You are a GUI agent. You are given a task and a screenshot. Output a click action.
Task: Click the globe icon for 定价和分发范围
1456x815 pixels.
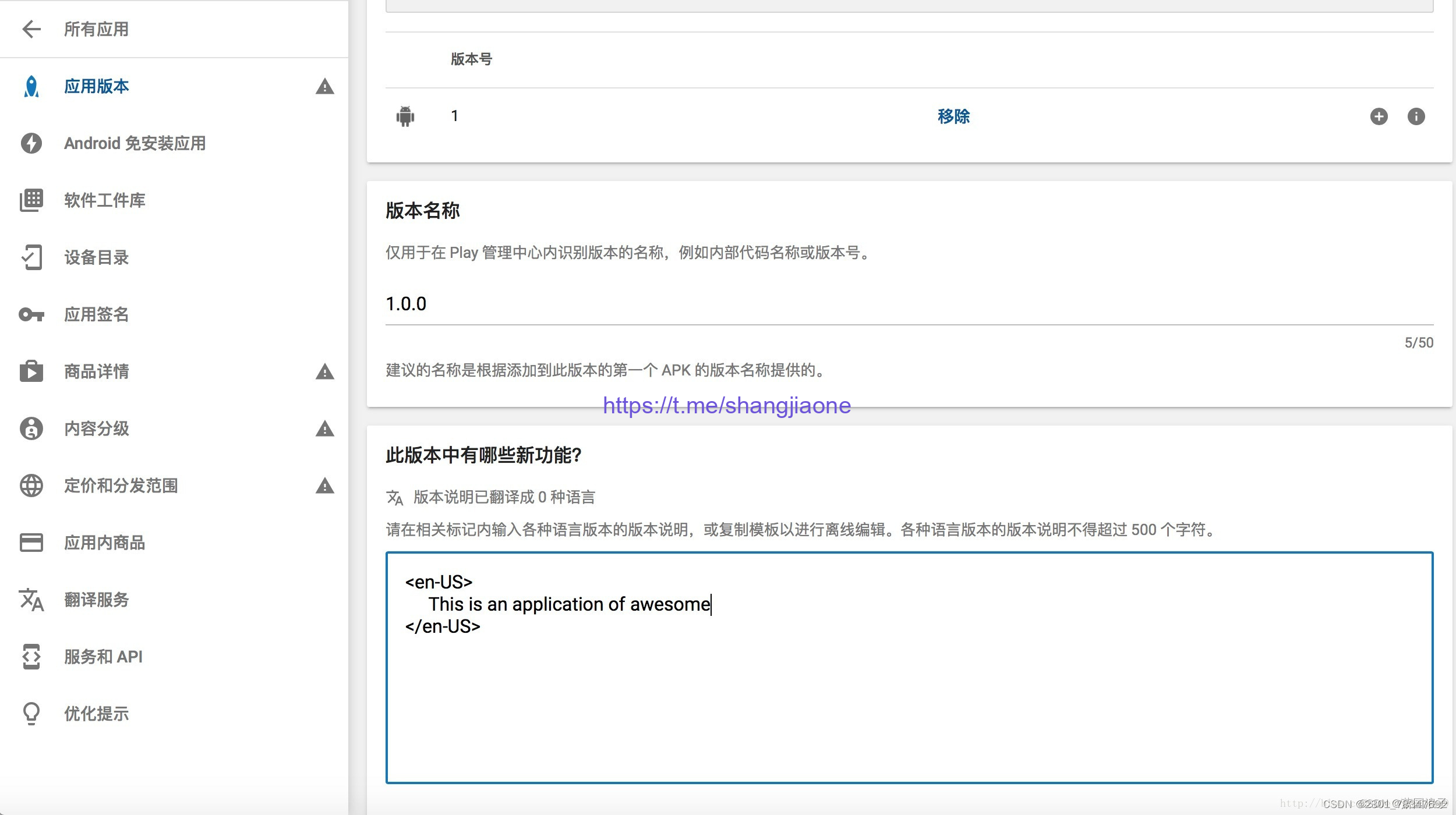point(31,486)
